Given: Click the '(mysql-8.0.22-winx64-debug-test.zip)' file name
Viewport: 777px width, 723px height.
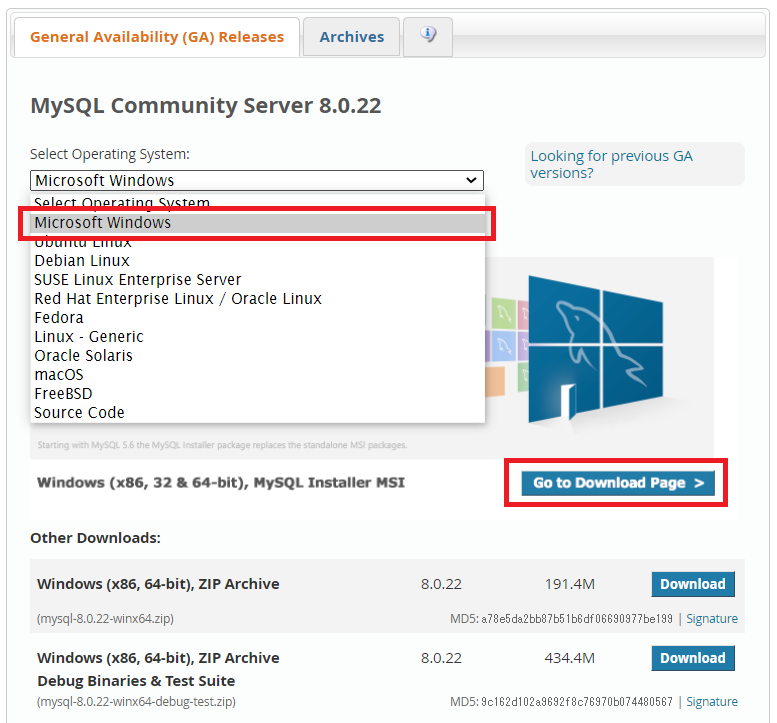Looking at the screenshot, I should point(136,702).
